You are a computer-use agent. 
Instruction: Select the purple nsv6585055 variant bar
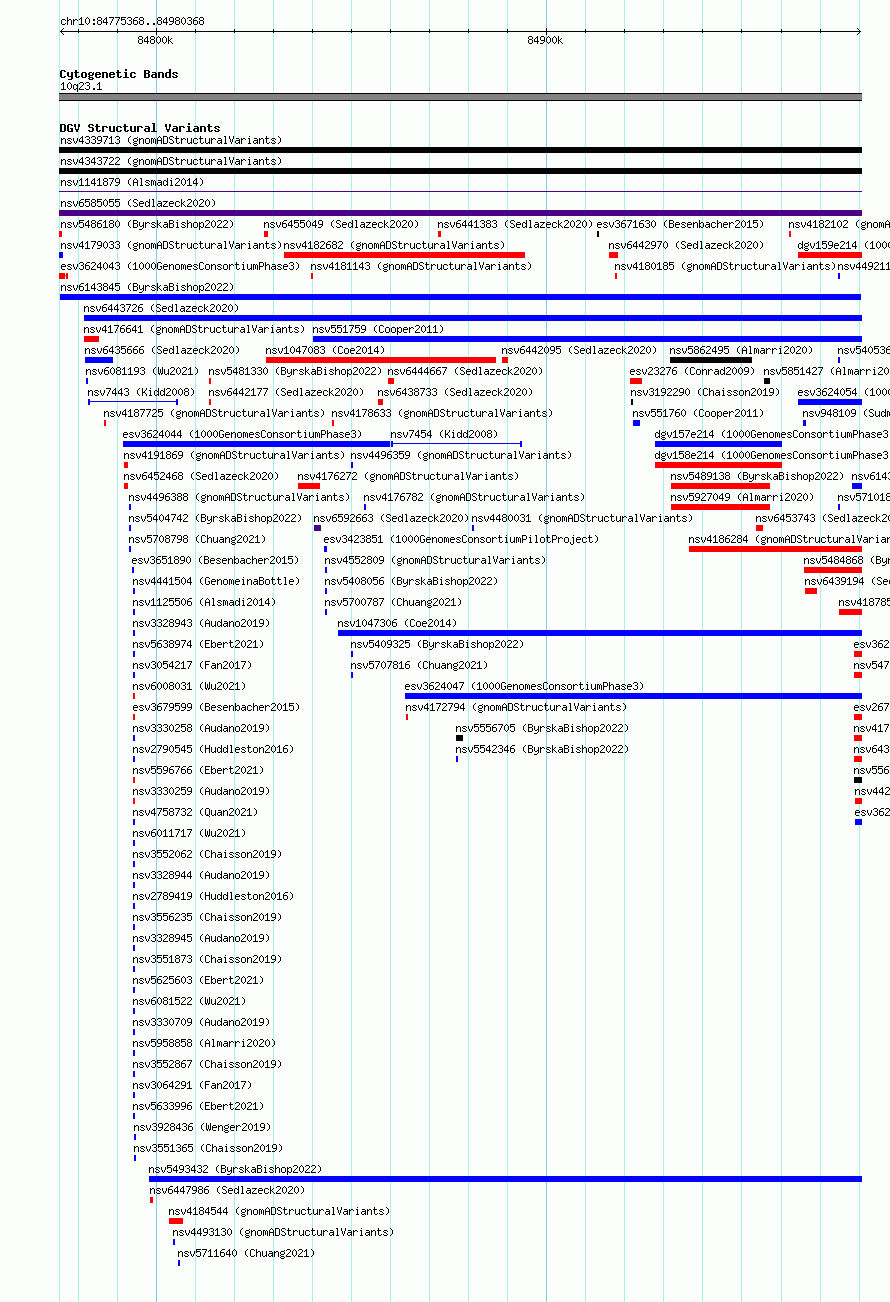pyautogui.click(x=460, y=213)
